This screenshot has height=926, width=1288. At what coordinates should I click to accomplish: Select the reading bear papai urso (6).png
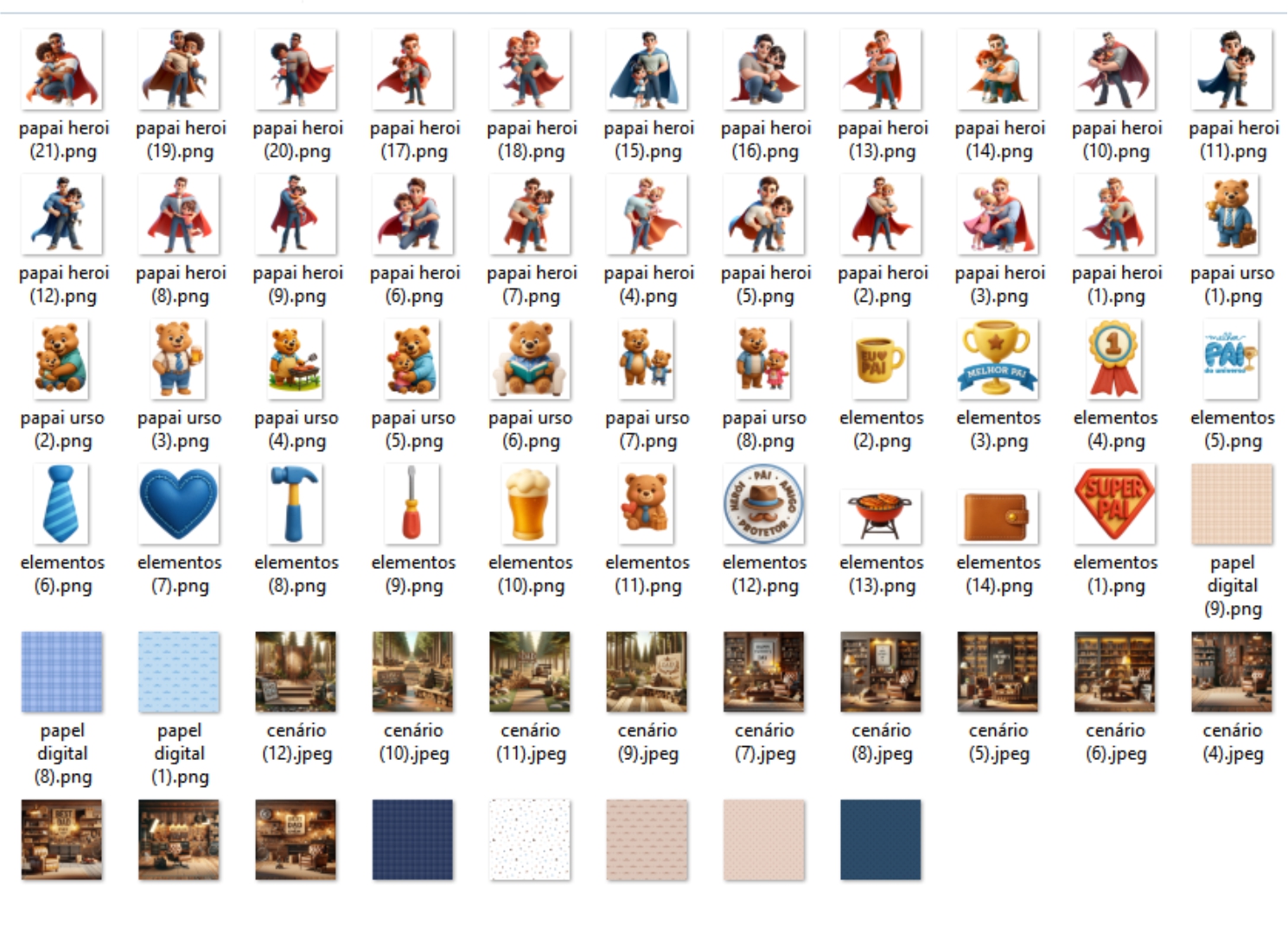530,359
